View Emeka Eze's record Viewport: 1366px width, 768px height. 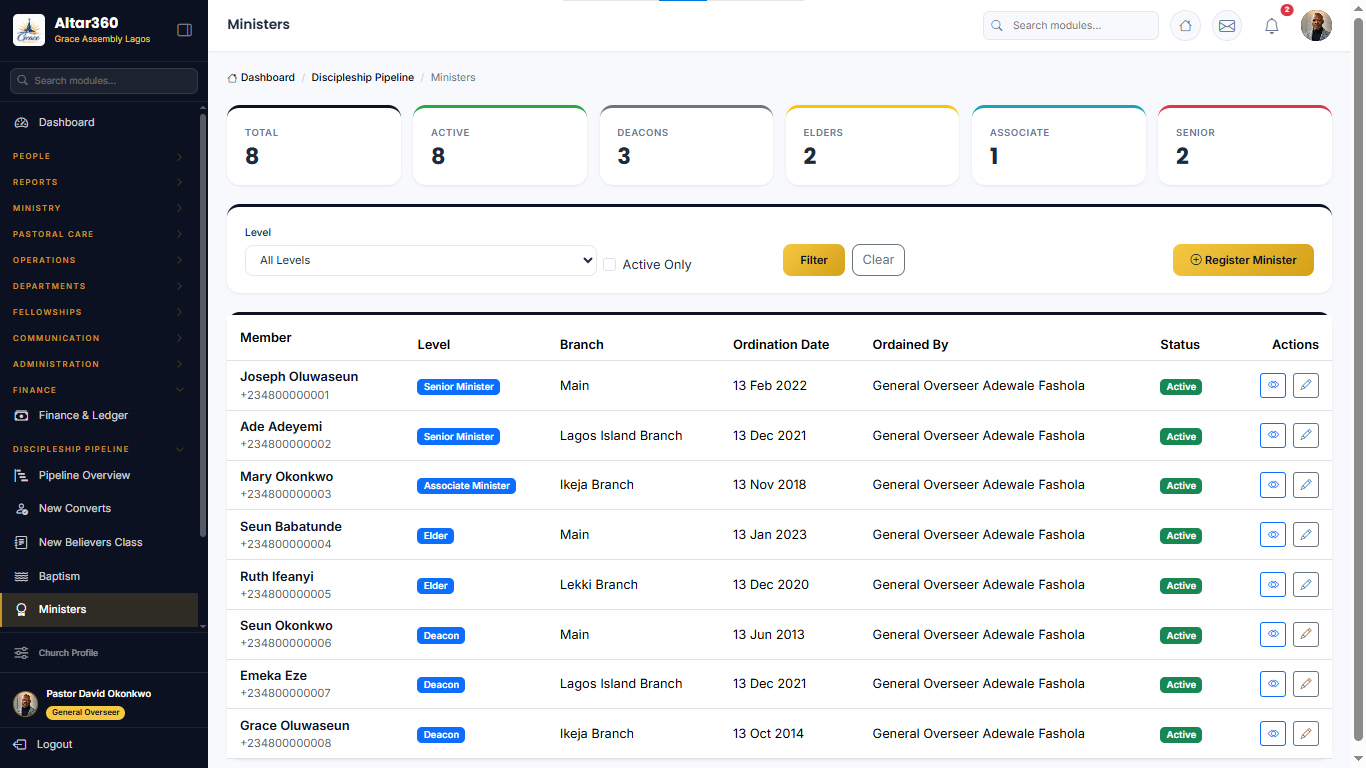point(1273,684)
